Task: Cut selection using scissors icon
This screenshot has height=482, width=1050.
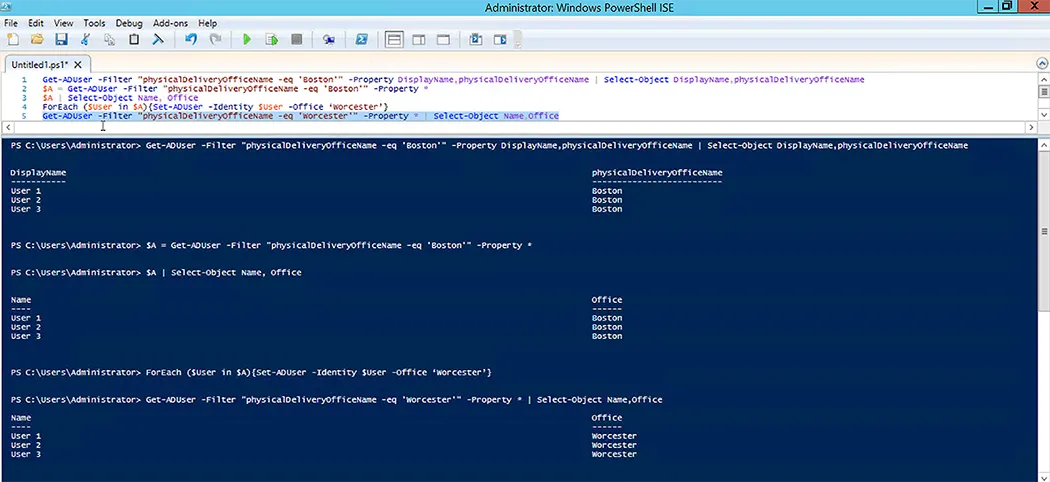Action: coord(85,39)
